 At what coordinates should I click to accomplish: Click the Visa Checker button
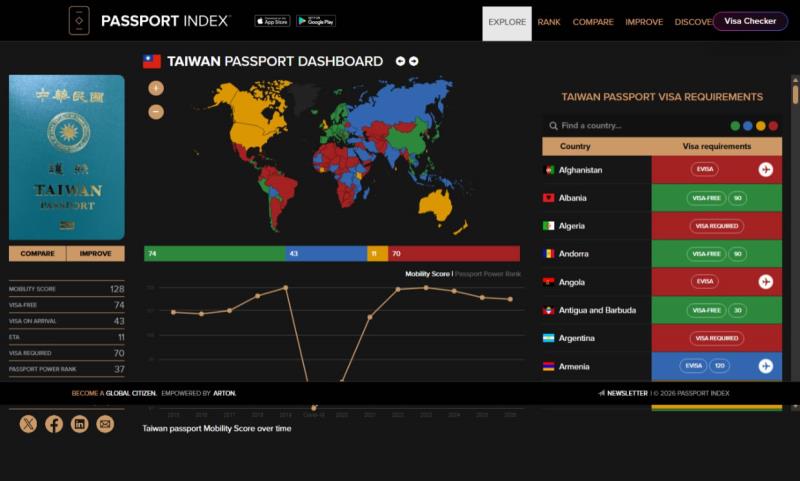point(750,21)
